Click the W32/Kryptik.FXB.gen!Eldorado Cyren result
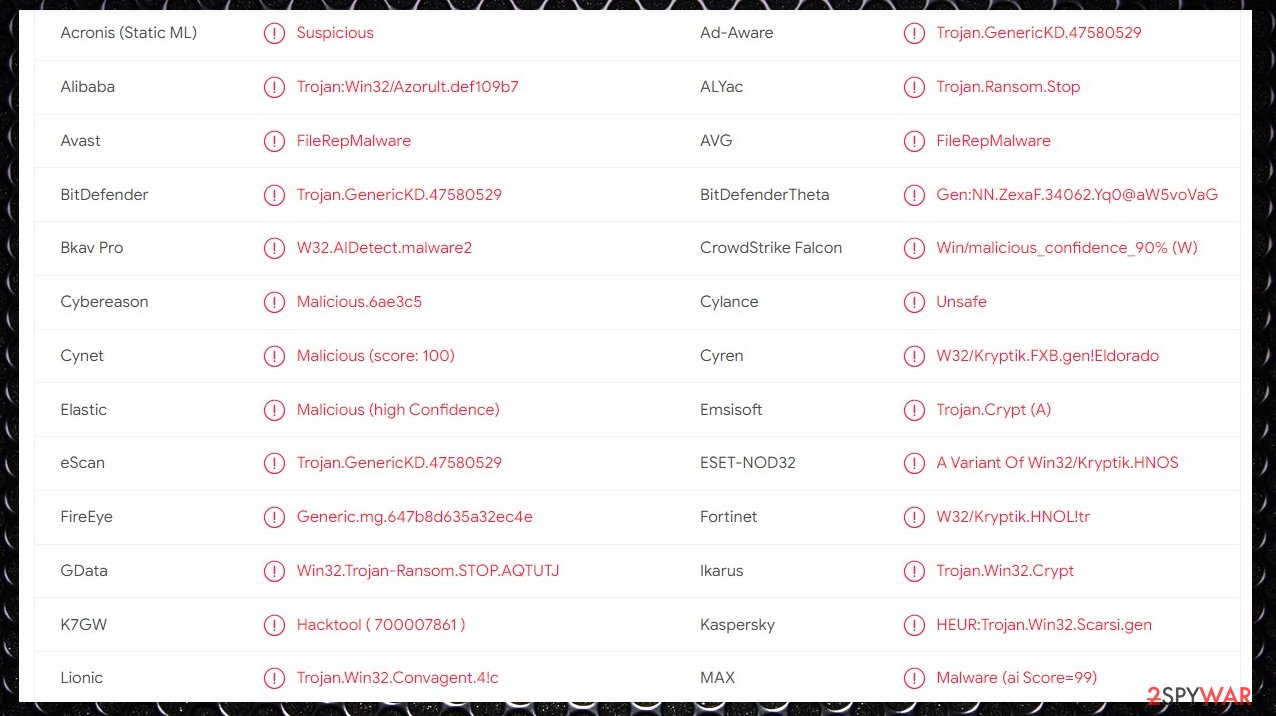 (x=1048, y=356)
